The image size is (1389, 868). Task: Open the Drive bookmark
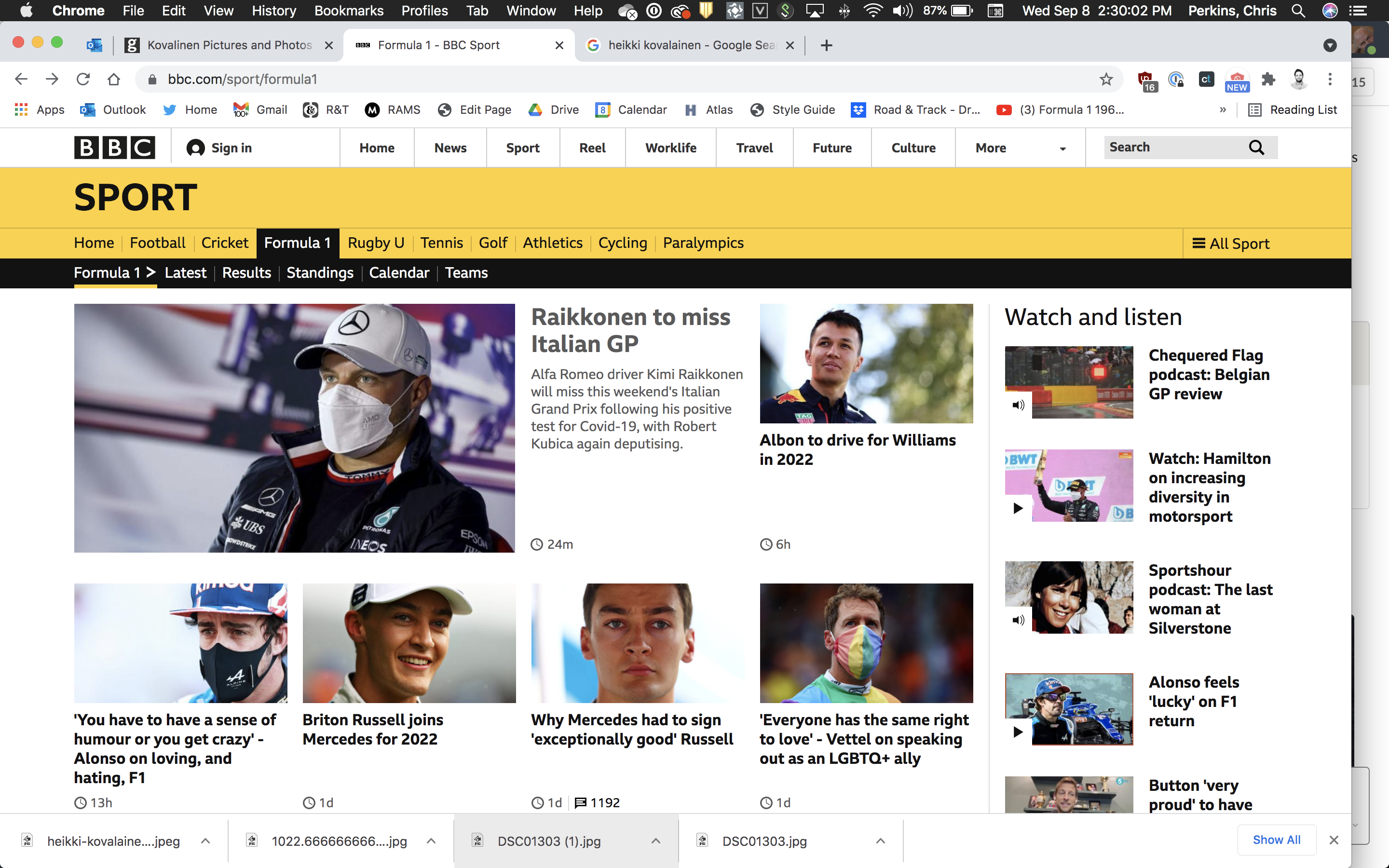pyautogui.click(x=553, y=109)
